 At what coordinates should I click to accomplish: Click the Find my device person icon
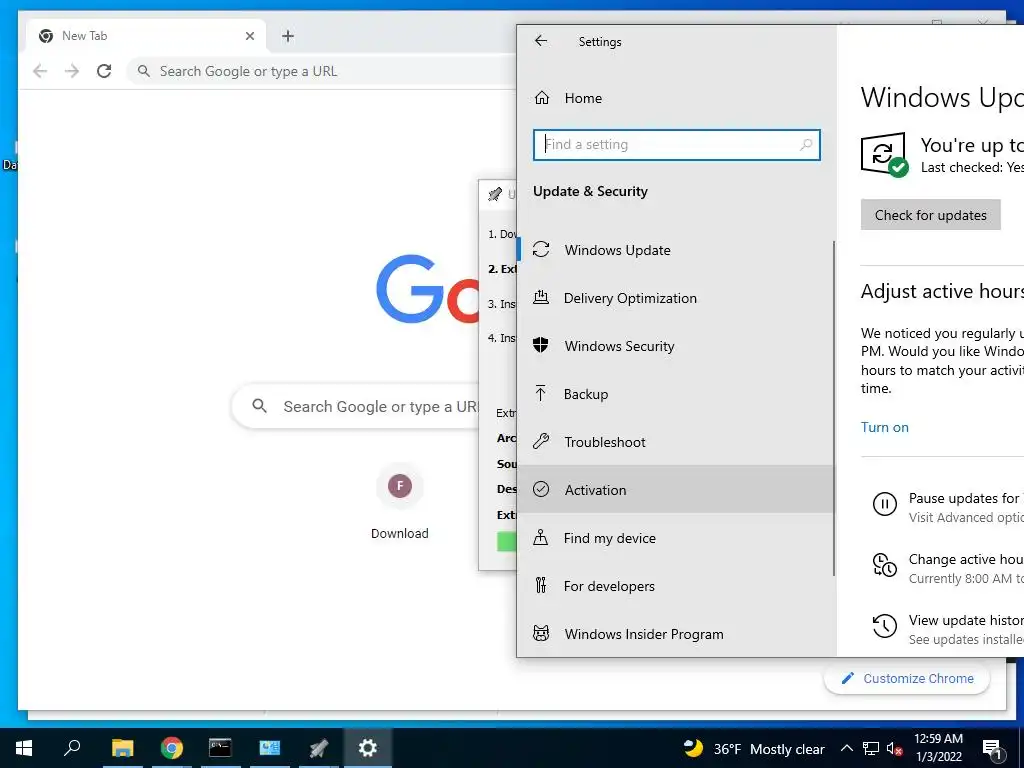[x=541, y=537]
